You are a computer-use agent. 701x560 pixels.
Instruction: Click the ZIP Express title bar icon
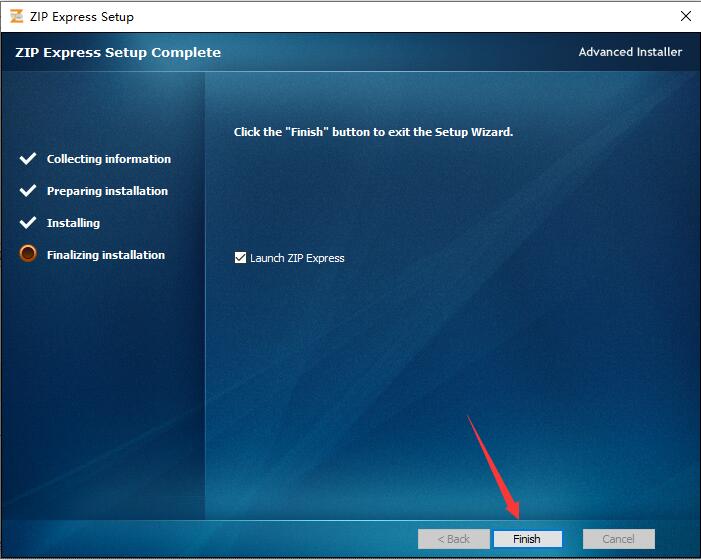(17, 17)
